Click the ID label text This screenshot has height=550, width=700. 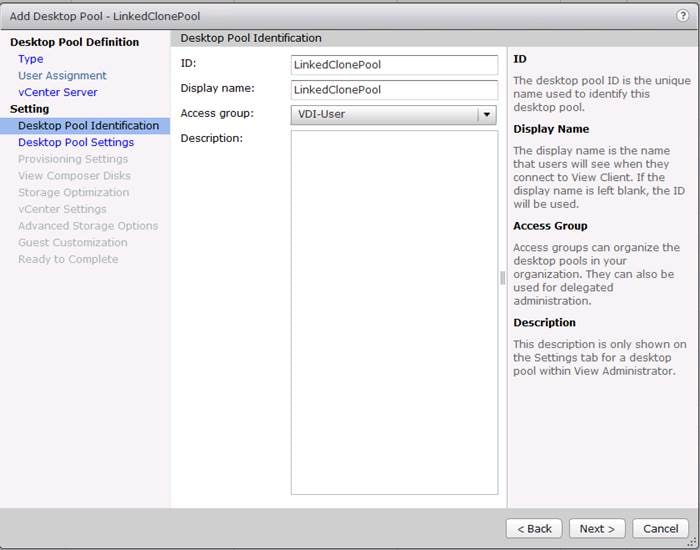point(188,63)
